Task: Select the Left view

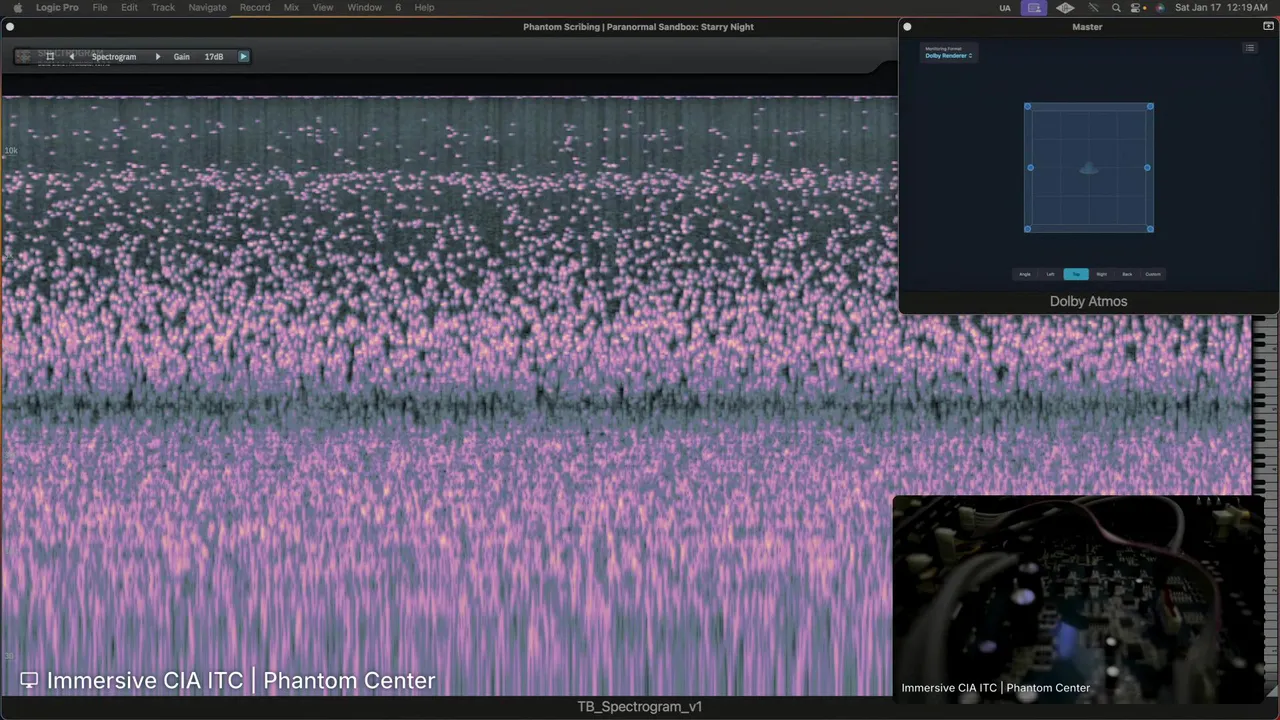Action: click(1050, 274)
